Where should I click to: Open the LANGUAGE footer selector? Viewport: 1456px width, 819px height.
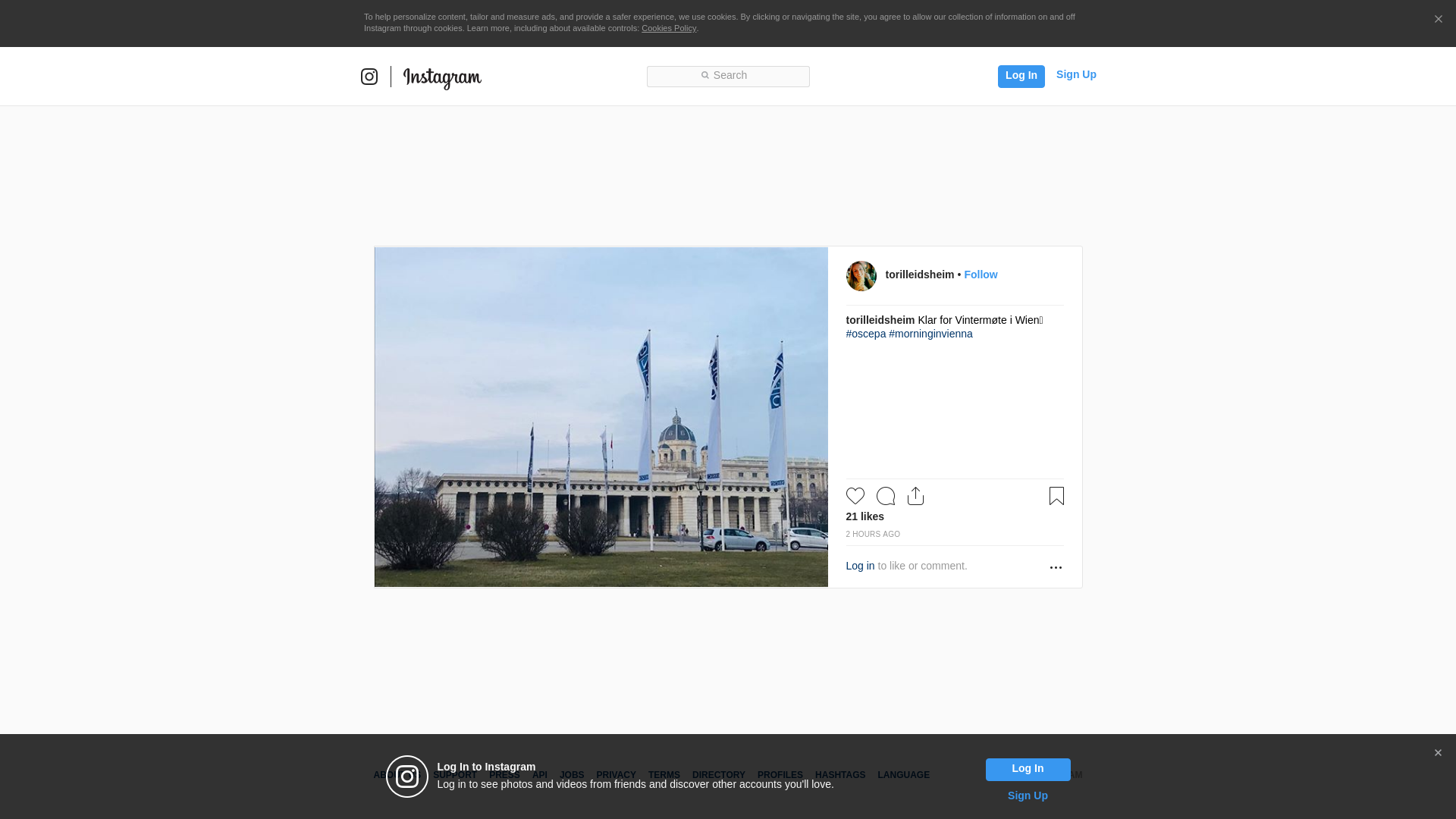(x=903, y=775)
